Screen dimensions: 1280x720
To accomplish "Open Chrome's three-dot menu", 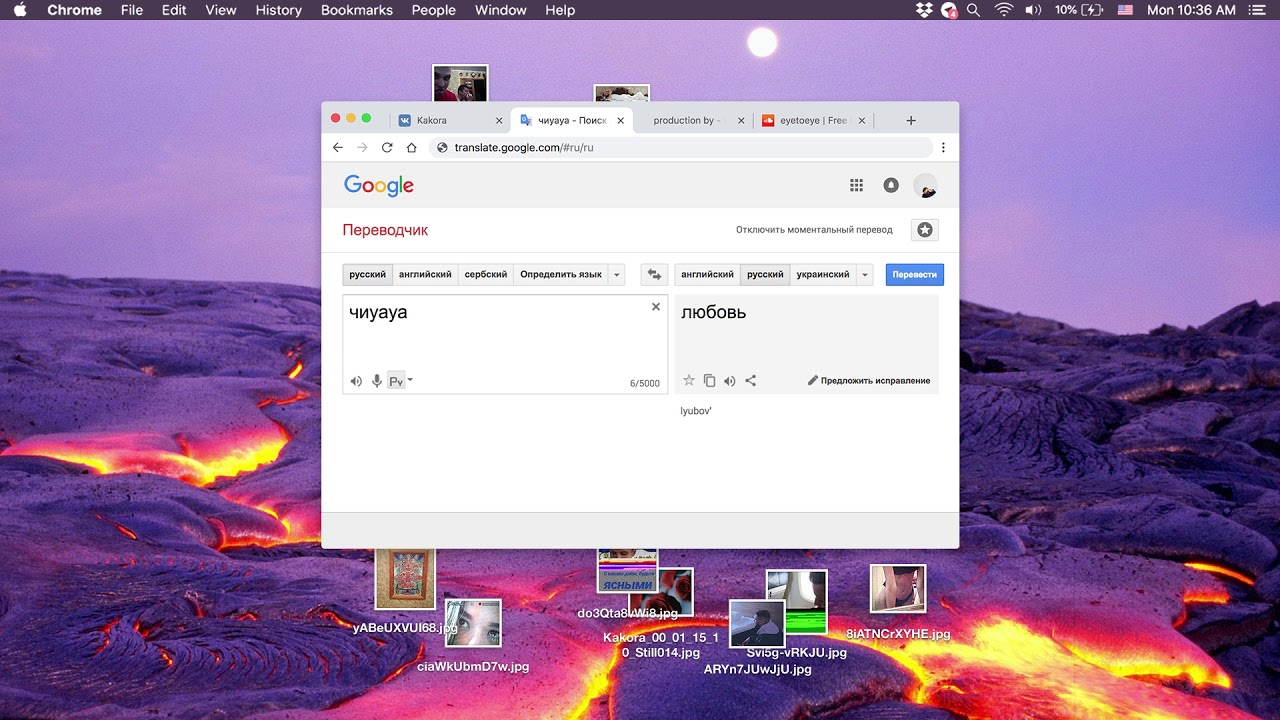I will 943,147.
